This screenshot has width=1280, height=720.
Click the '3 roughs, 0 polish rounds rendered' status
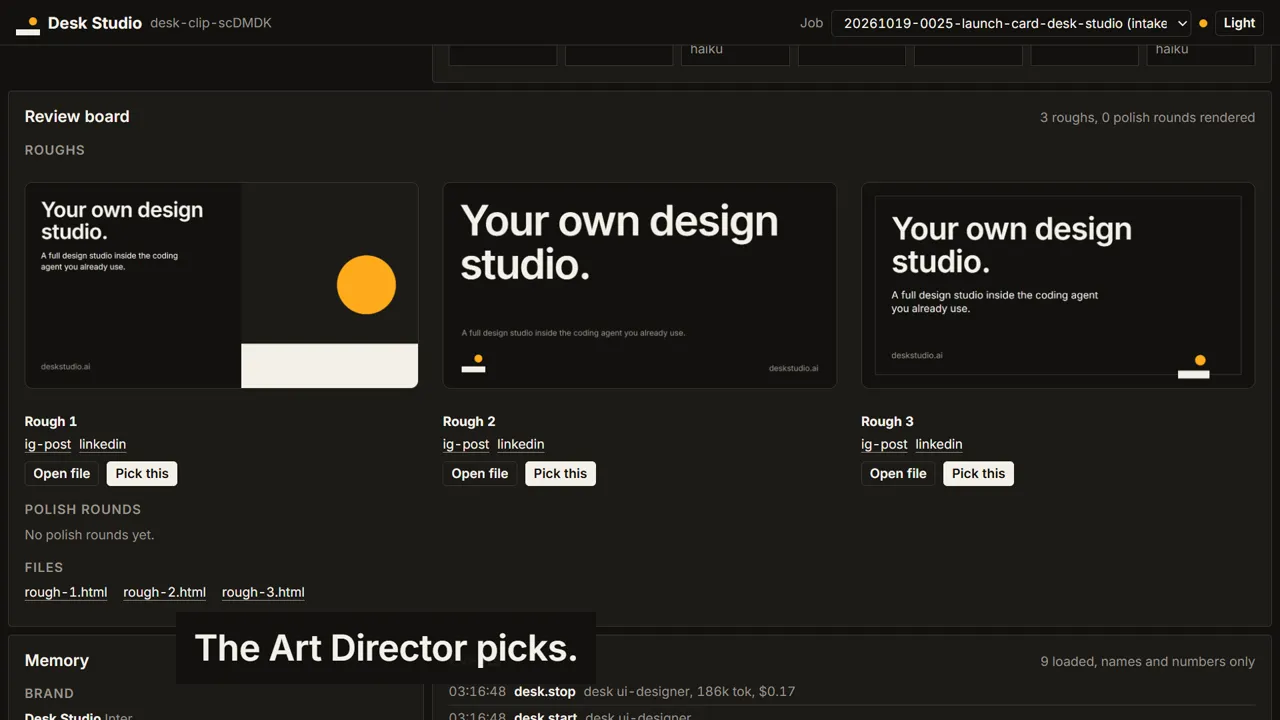(x=1147, y=117)
